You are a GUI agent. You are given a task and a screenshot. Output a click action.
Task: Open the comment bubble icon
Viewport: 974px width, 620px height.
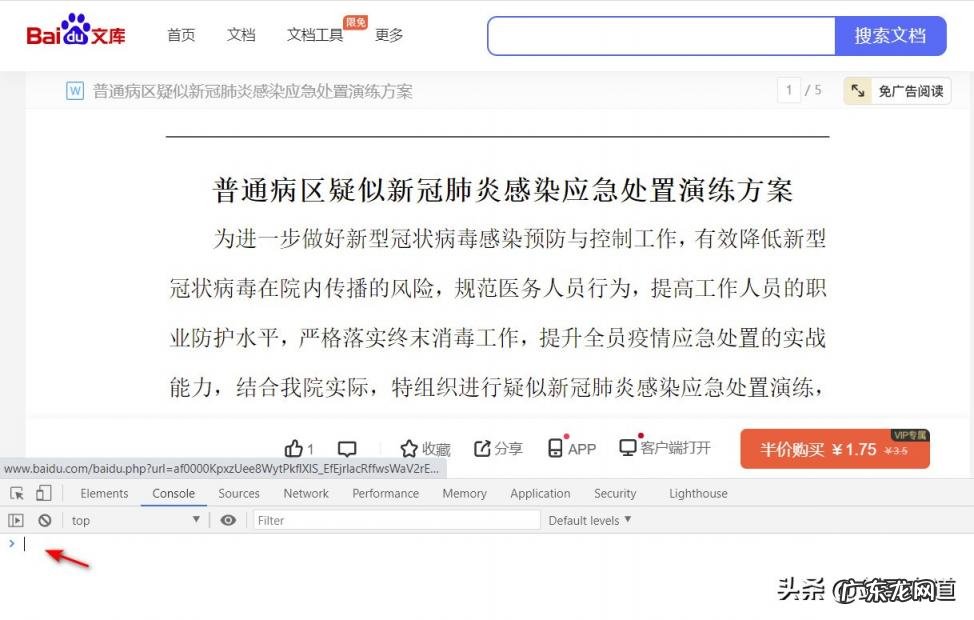[x=347, y=447]
